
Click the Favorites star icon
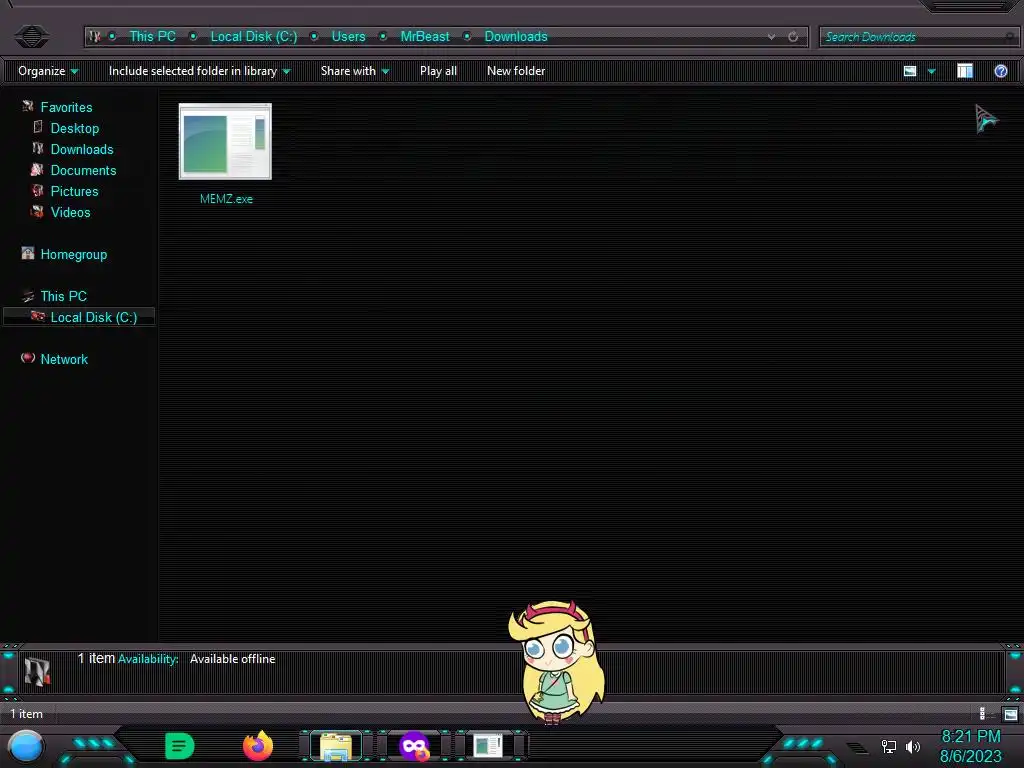coord(27,106)
